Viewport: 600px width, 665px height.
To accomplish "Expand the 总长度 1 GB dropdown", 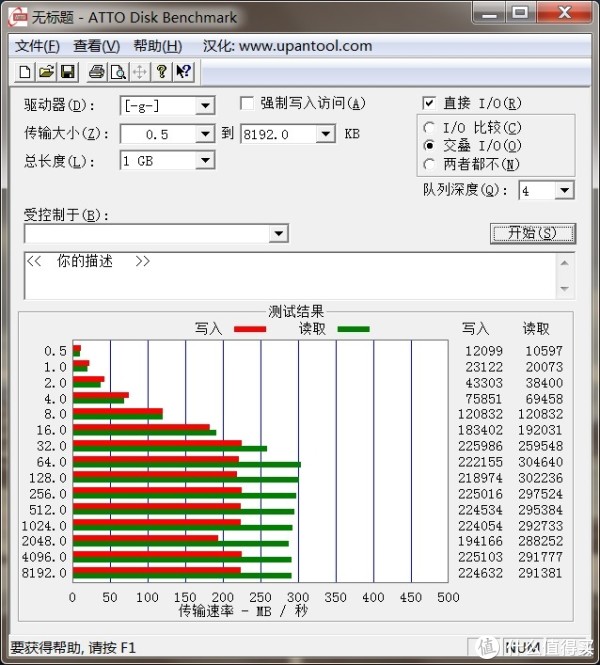I will point(205,161).
